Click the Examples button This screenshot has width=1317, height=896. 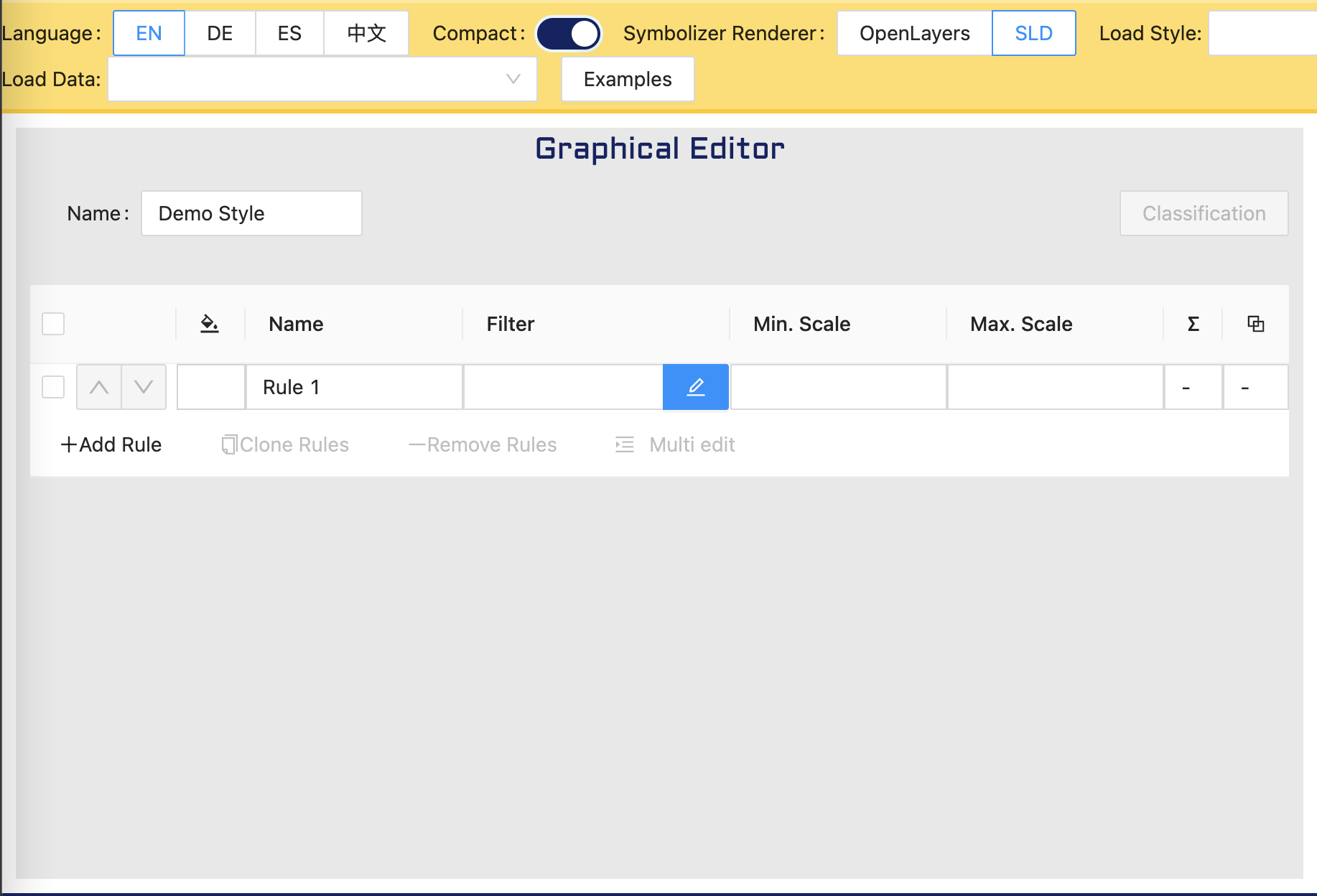point(628,79)
